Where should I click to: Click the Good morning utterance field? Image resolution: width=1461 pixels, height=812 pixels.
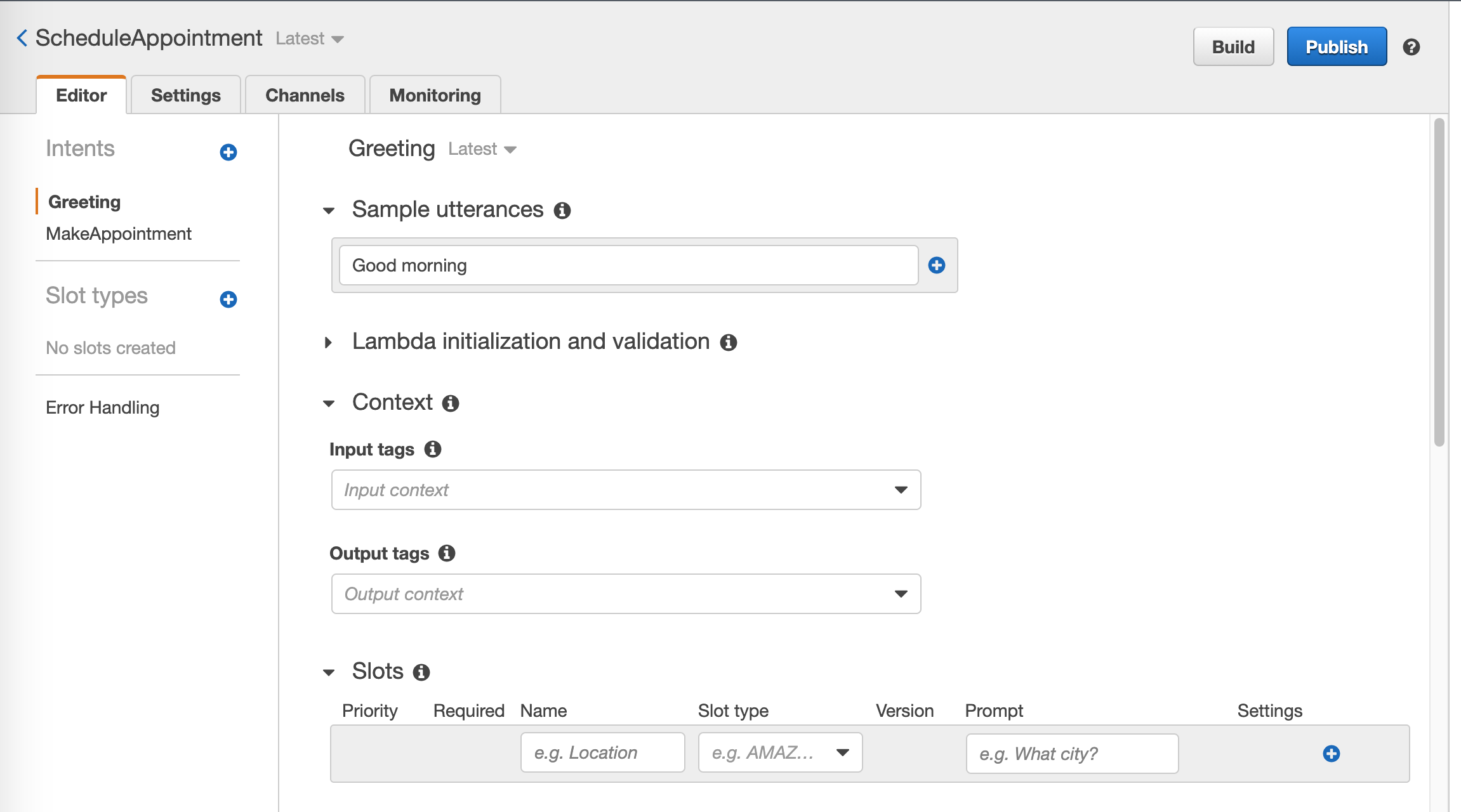tap(628, 265)
